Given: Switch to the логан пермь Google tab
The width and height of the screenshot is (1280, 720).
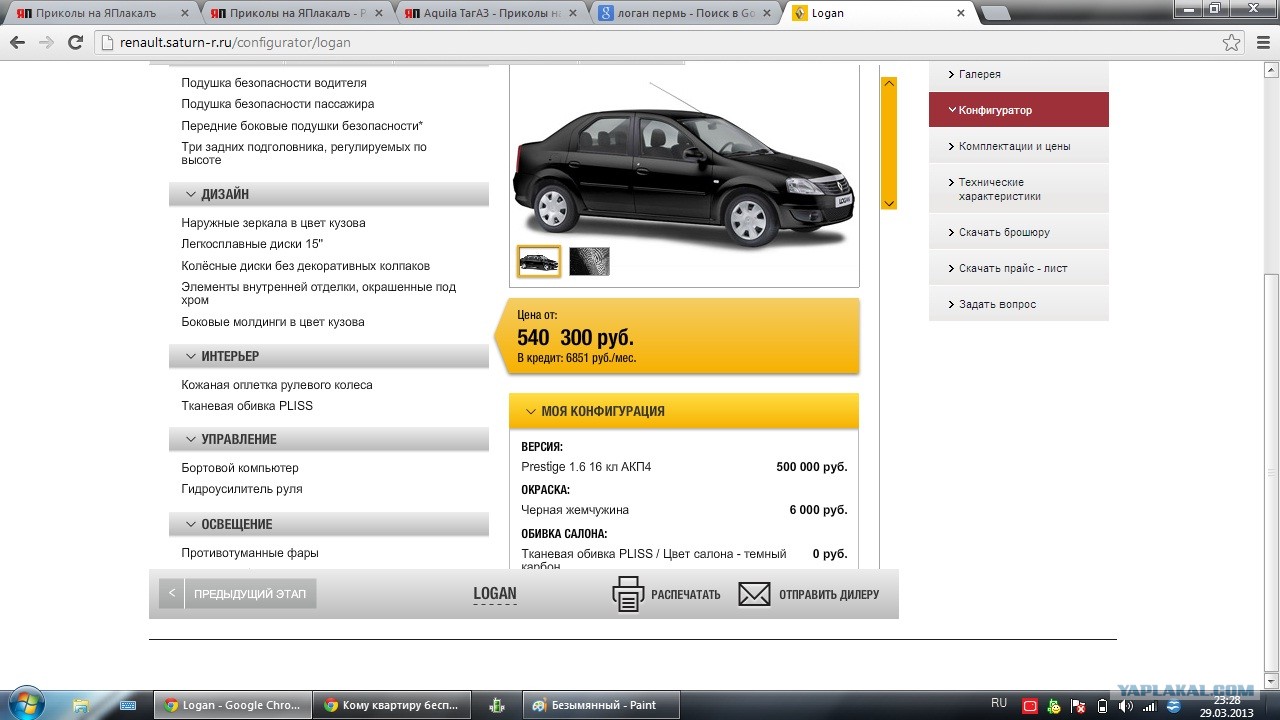Looking at the screenshot, I should [x=685, y=13].
